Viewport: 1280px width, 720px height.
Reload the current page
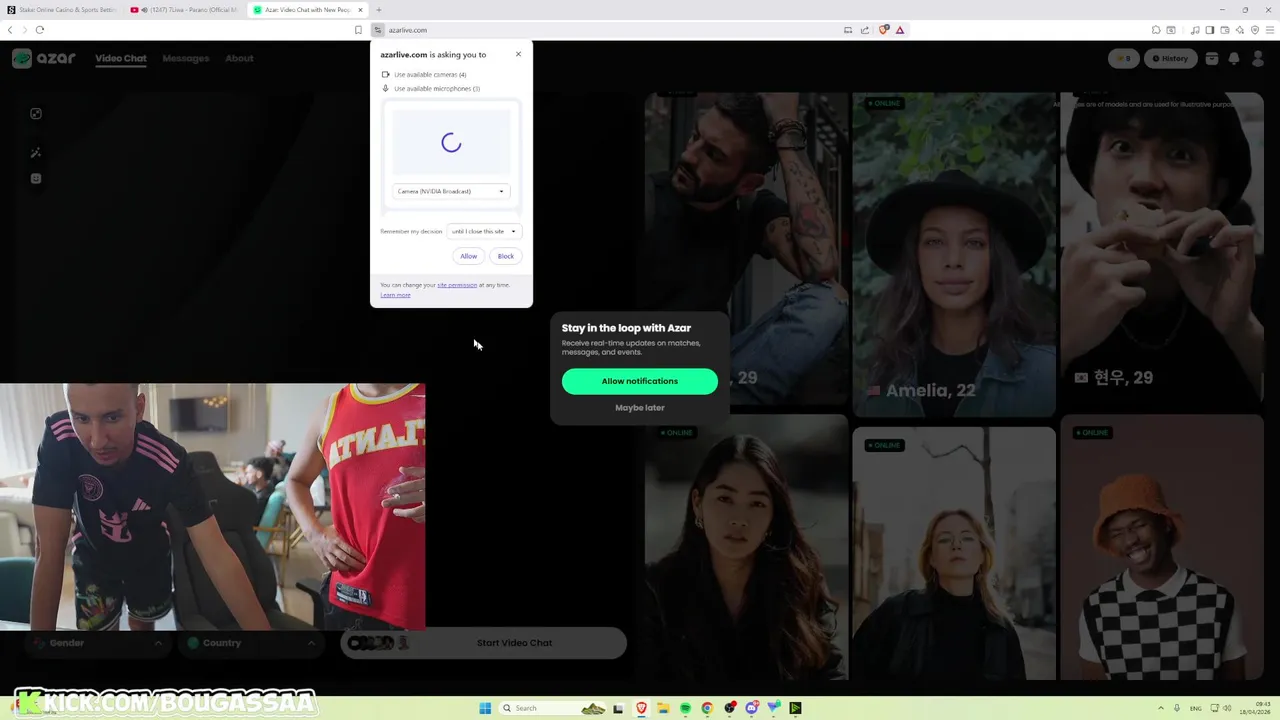[x=40, y=30]
